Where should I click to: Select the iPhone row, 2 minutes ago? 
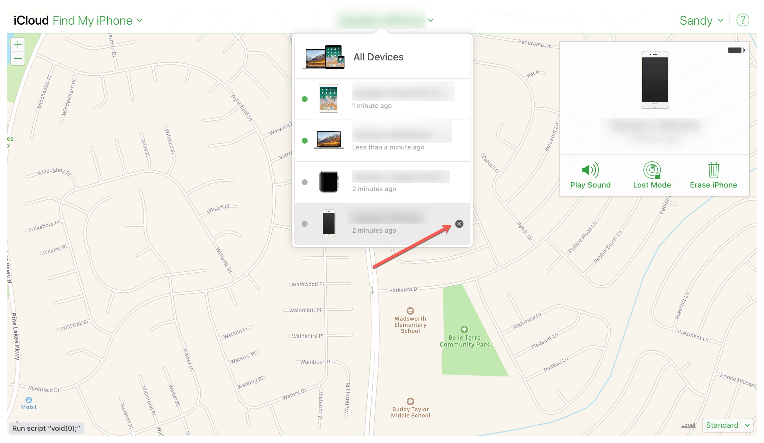(382, 224)
